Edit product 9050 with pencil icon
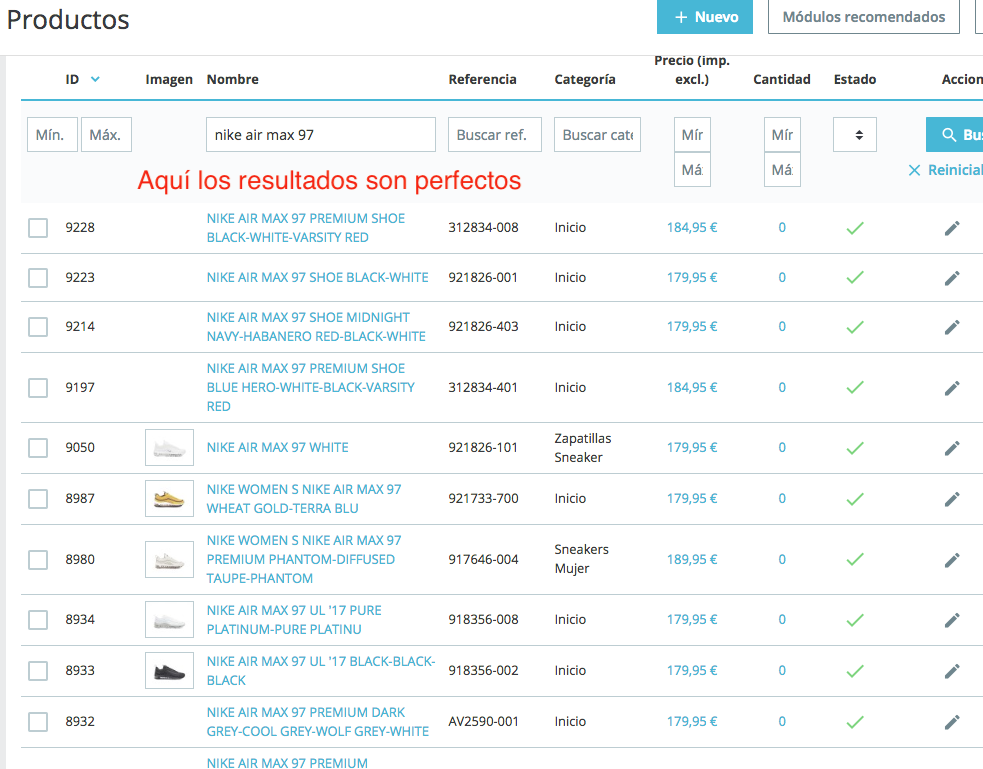The width and height of the screenshot is (983, 769). (x=952, y=448)
